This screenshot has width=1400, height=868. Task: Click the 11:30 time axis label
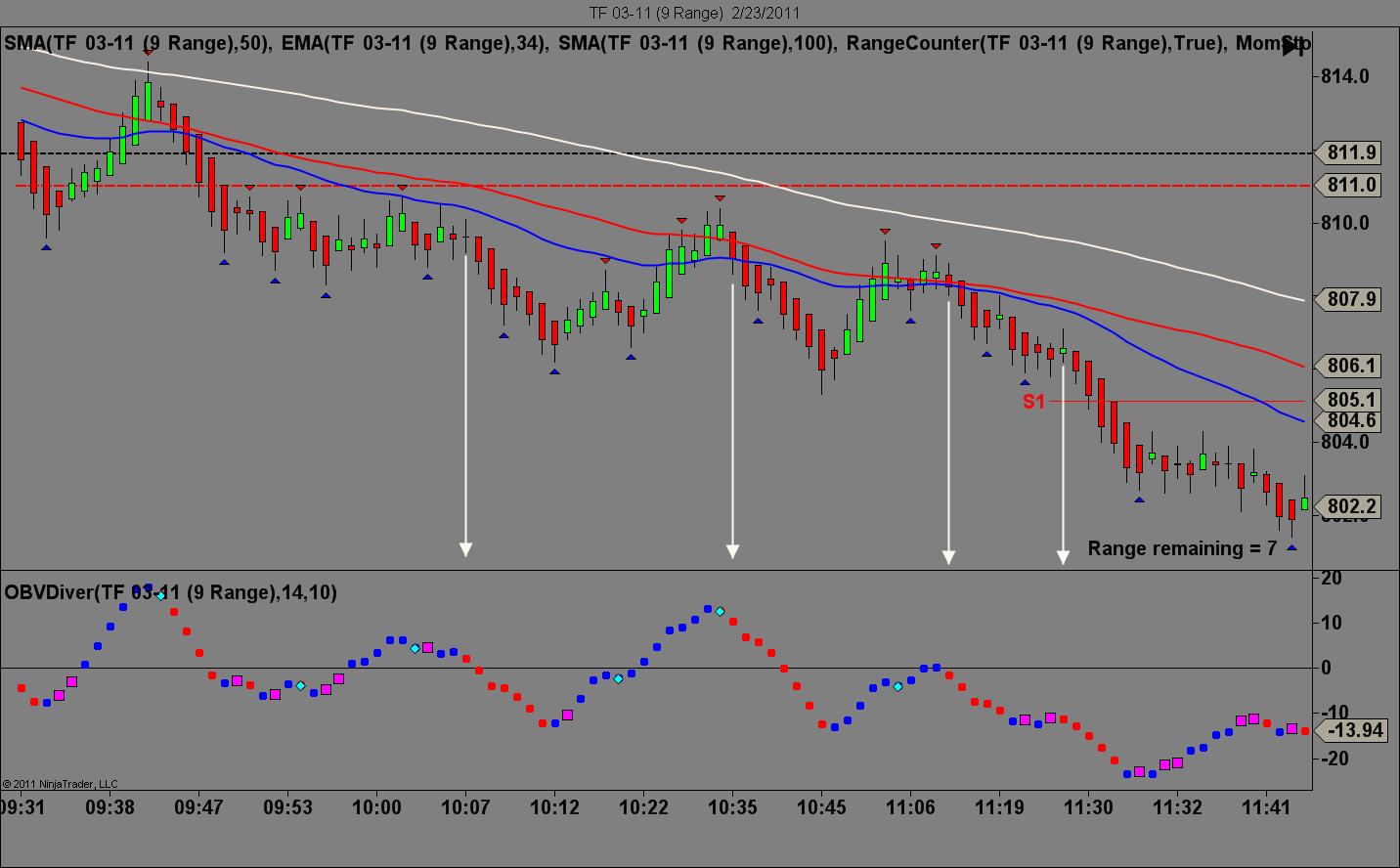click(x=1088, y=808)
